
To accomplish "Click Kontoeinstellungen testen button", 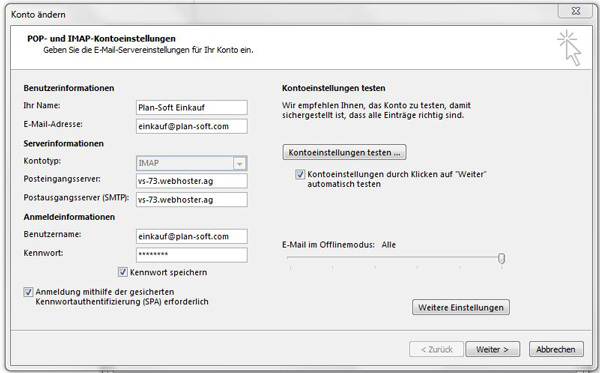I will click(x=344, y=152).
